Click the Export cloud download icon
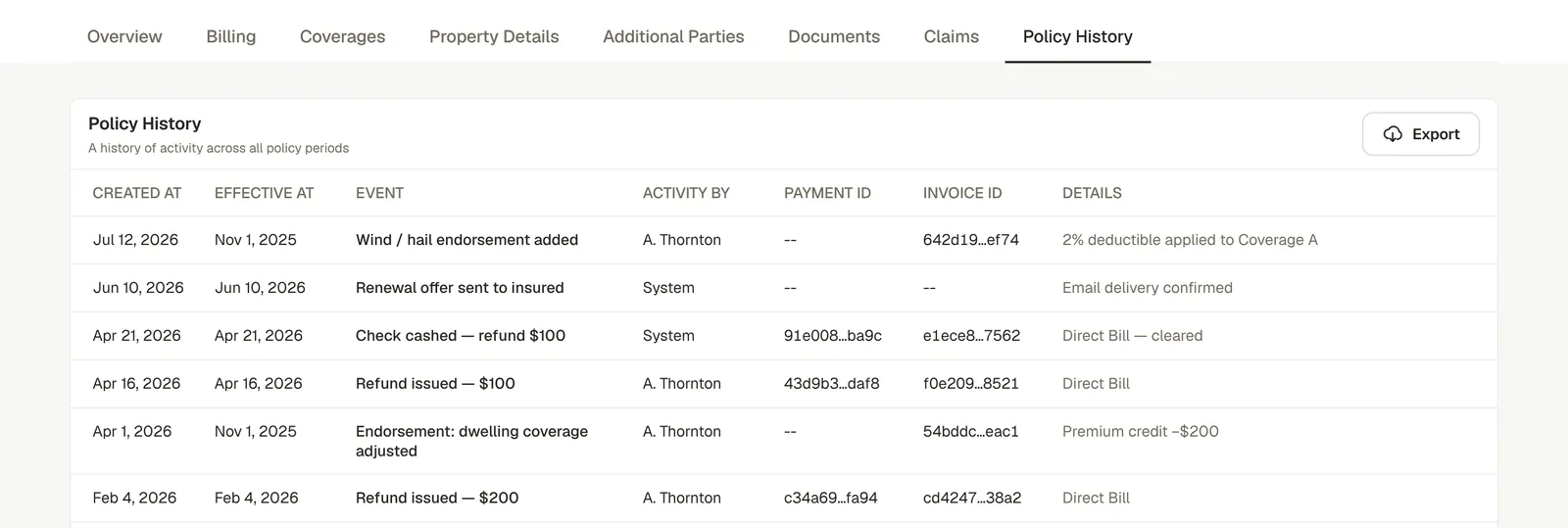The width and height of the screenshot is (1568, 528). 1393,134
